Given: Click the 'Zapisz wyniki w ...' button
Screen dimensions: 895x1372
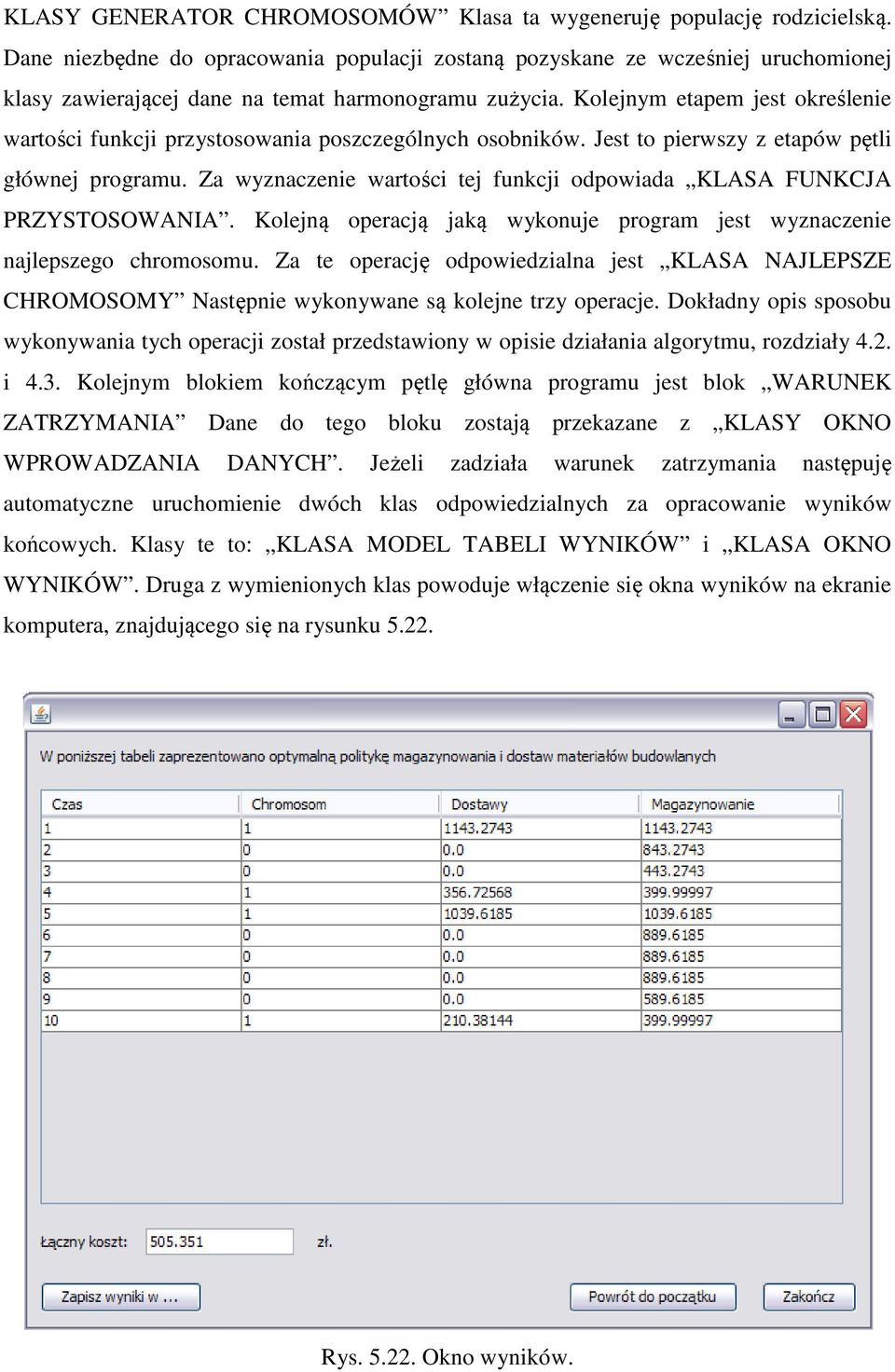Looking at the screenshot, I should (x=121, y=1297).
